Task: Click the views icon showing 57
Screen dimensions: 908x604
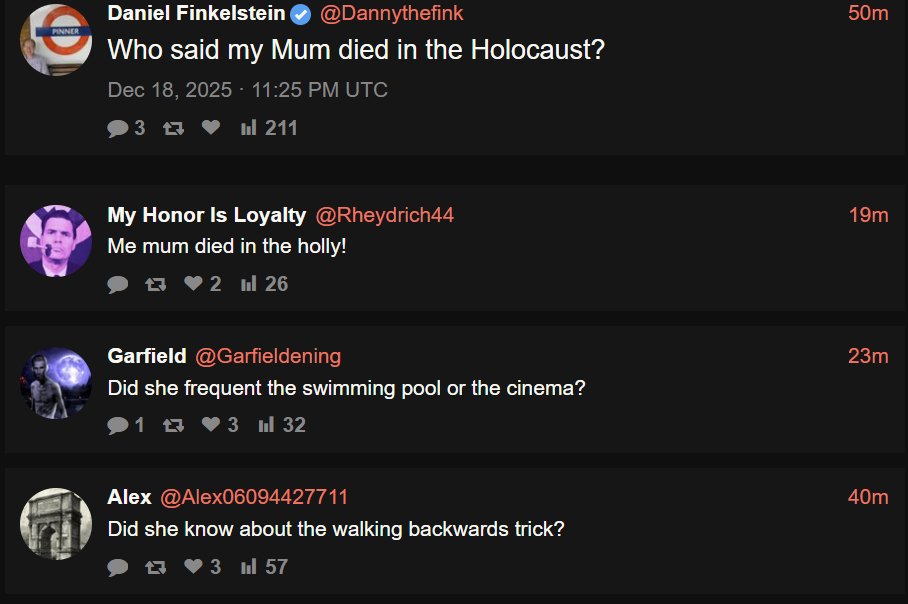Action: click(248, 566)
